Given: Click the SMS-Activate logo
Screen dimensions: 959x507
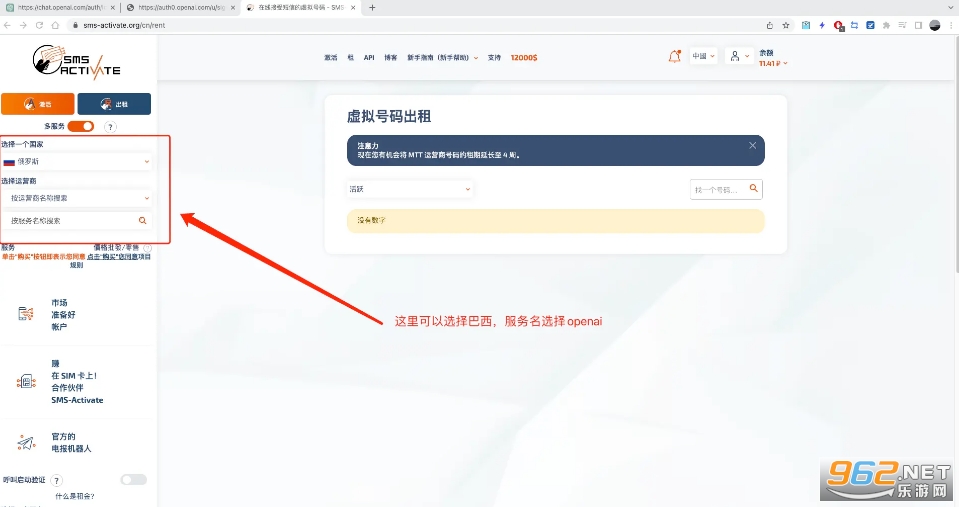Looking at the screenshot, I should [76, 62].
